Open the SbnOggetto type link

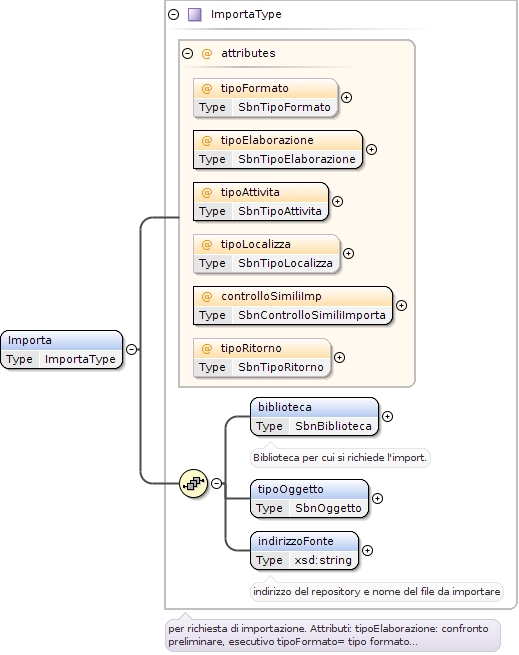[x=328, y=508]
